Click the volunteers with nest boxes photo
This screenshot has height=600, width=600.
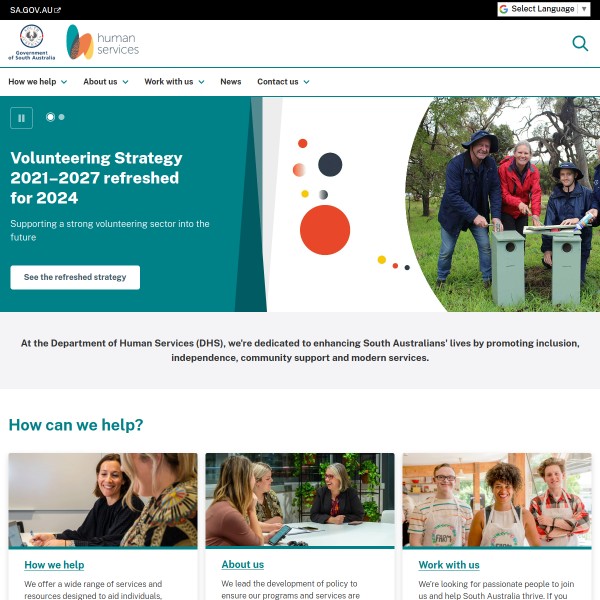point(502,204)
